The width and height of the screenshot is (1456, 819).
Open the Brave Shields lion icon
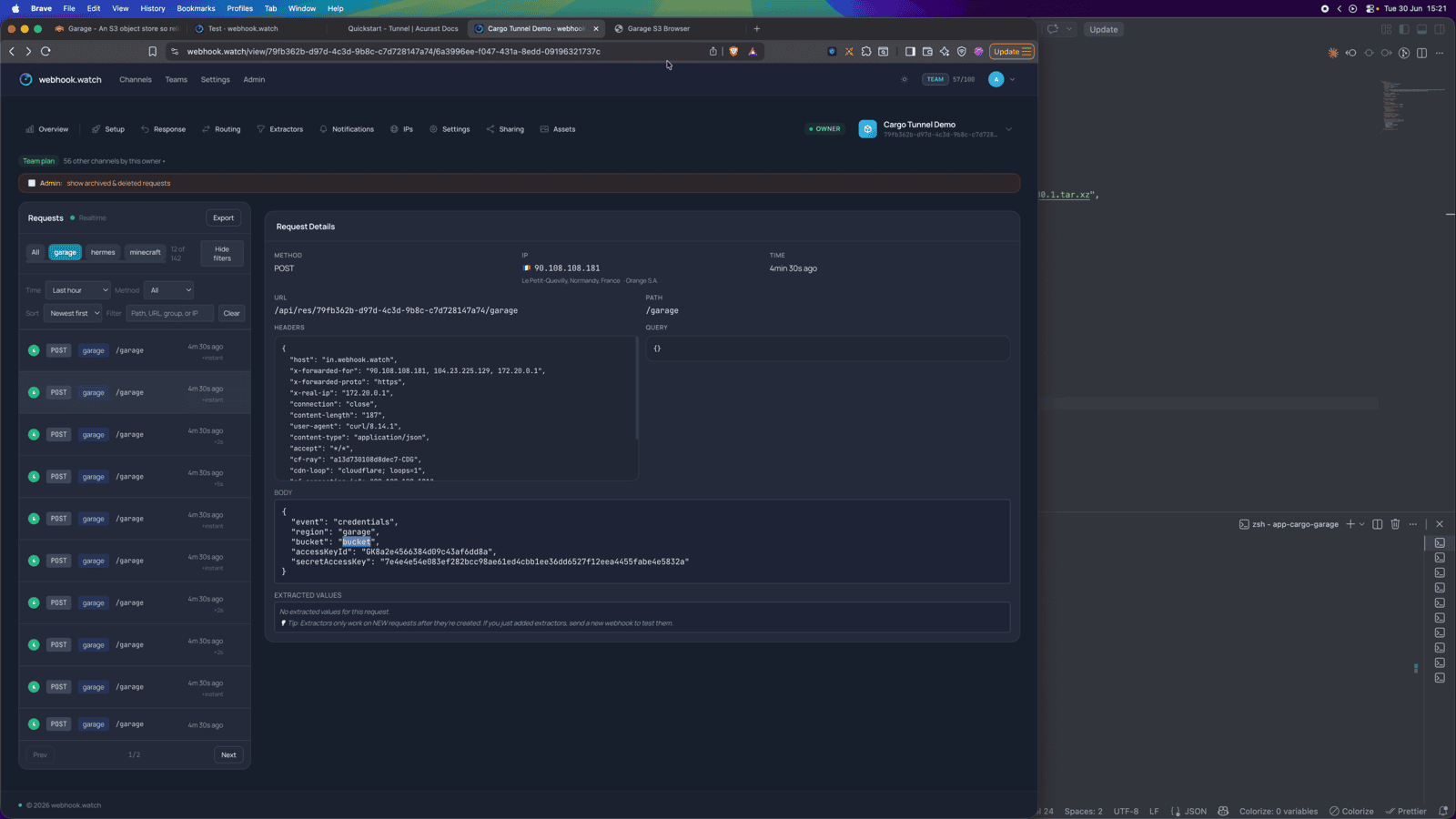(734, 52)
